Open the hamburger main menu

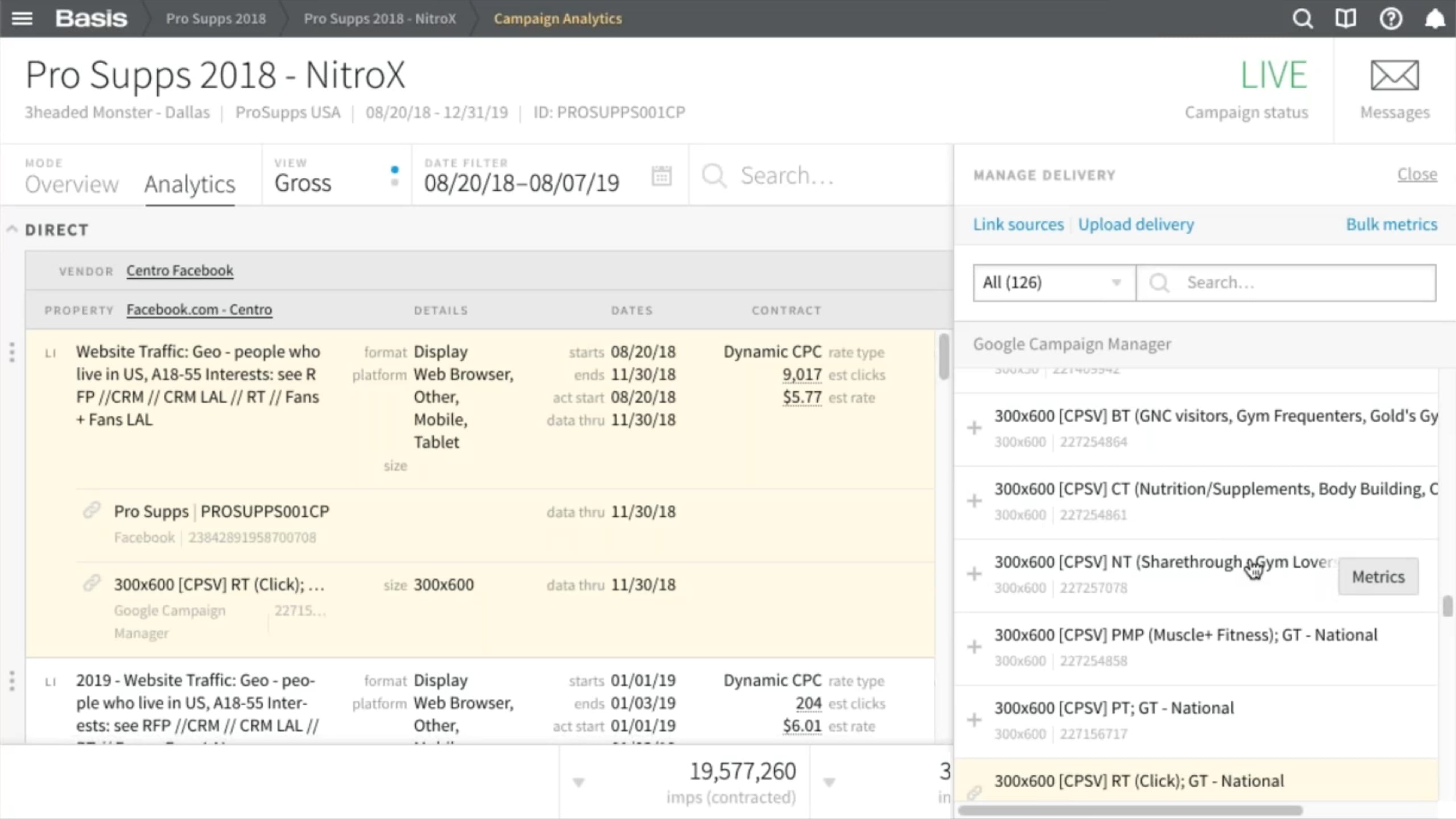(x=22, y=18)
